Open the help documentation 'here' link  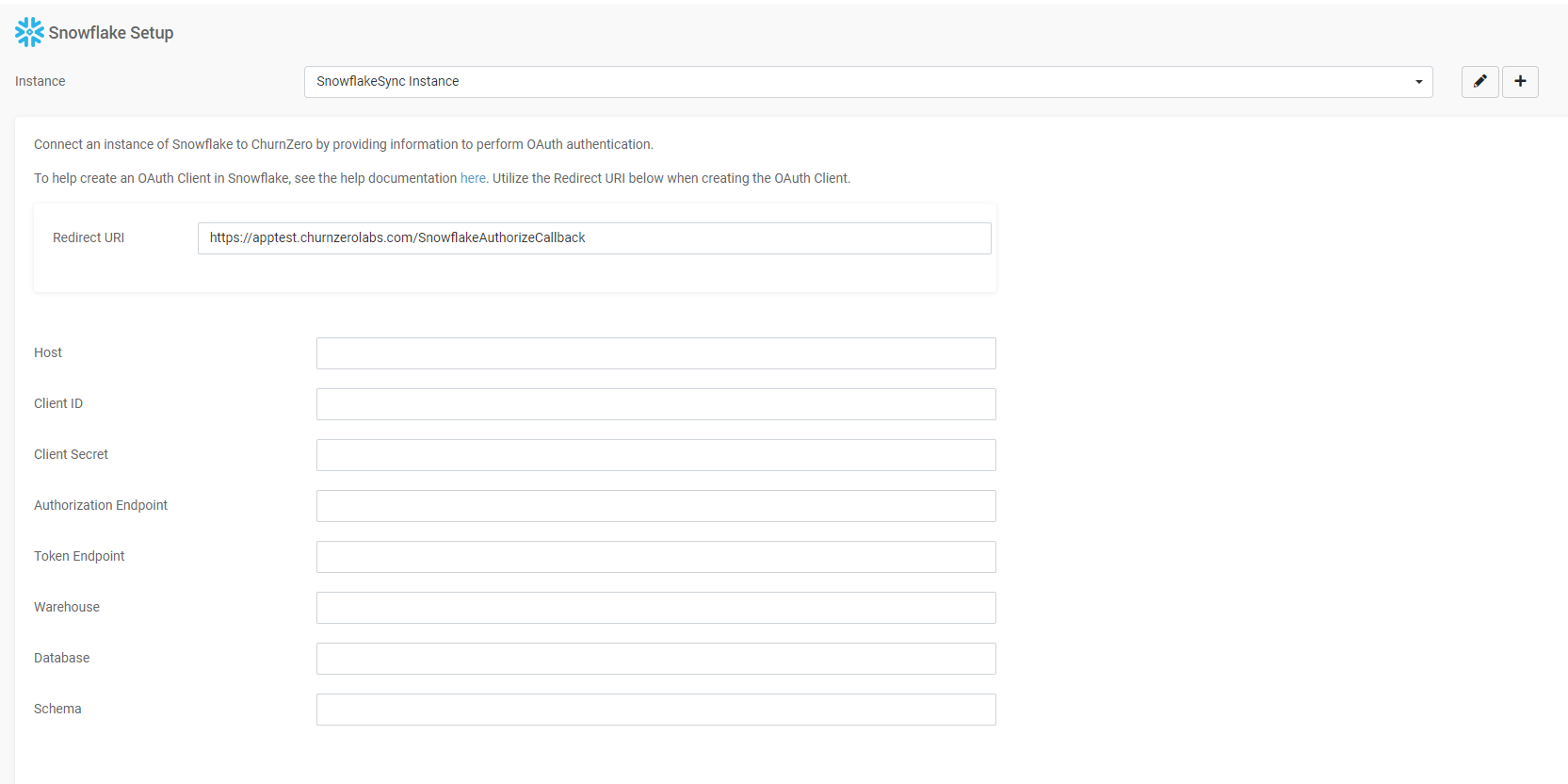coord(473,178)
